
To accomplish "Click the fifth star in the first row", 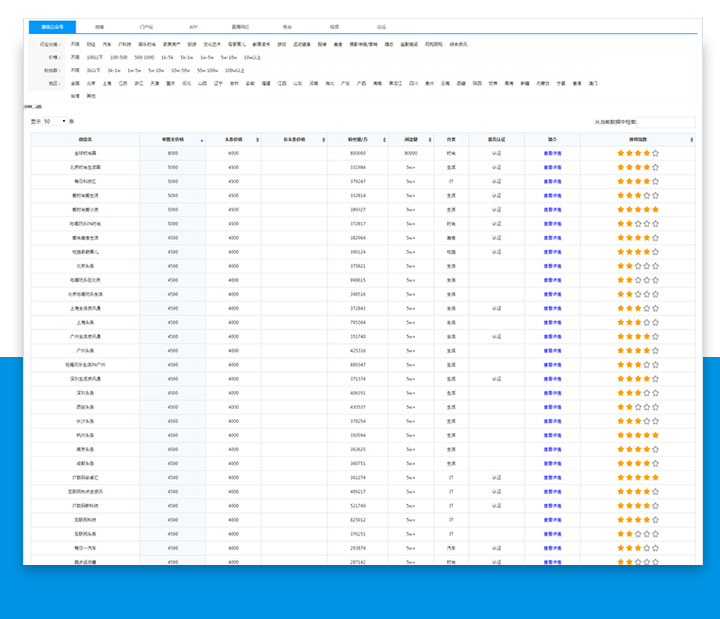I will pyautogui.click(x=655, y=153).
